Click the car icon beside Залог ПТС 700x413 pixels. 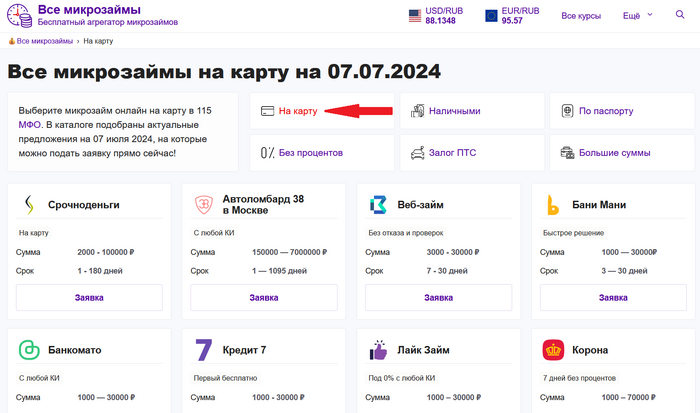pos(417,153)
